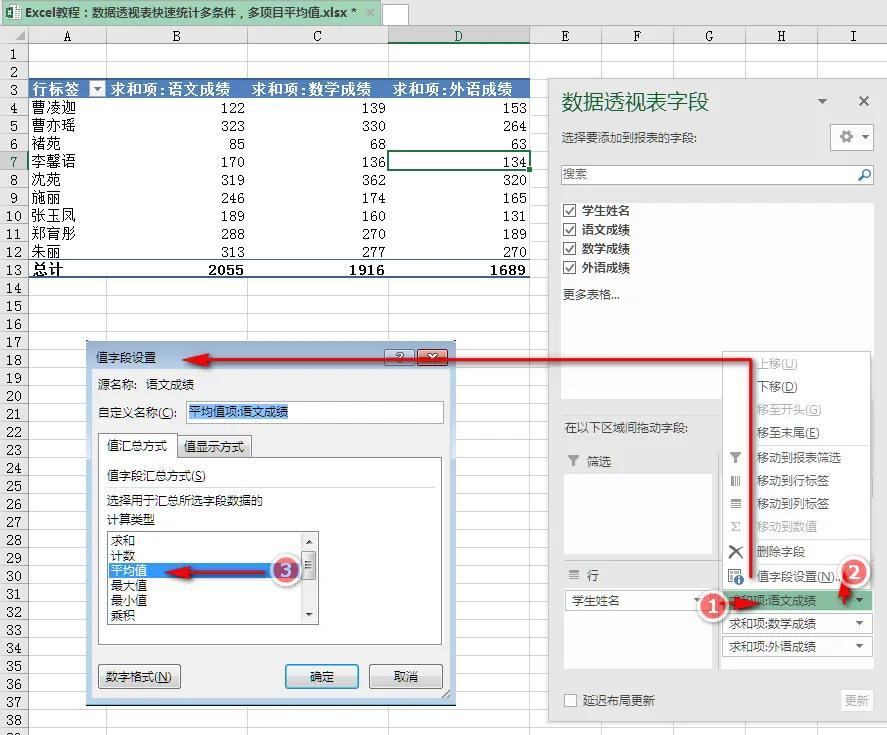Click the calculation list scroll down arrow

pos(309,614)
